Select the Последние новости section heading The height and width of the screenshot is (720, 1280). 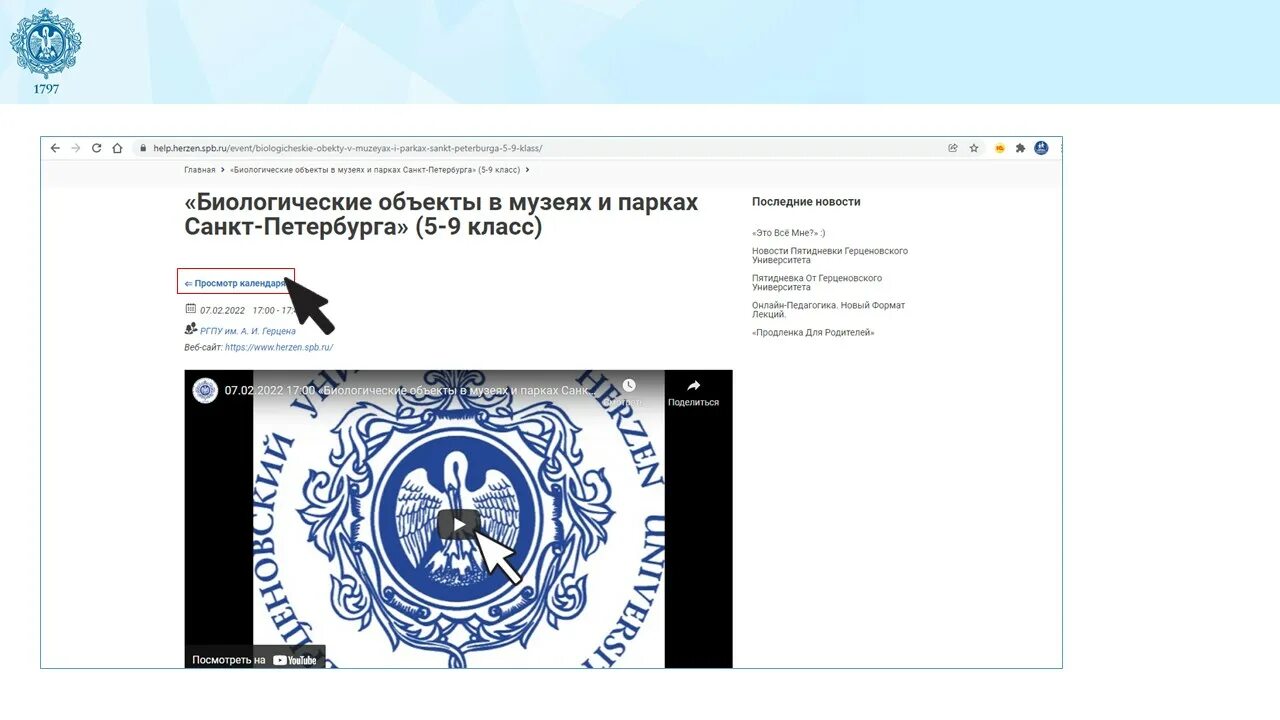[804, 201]
